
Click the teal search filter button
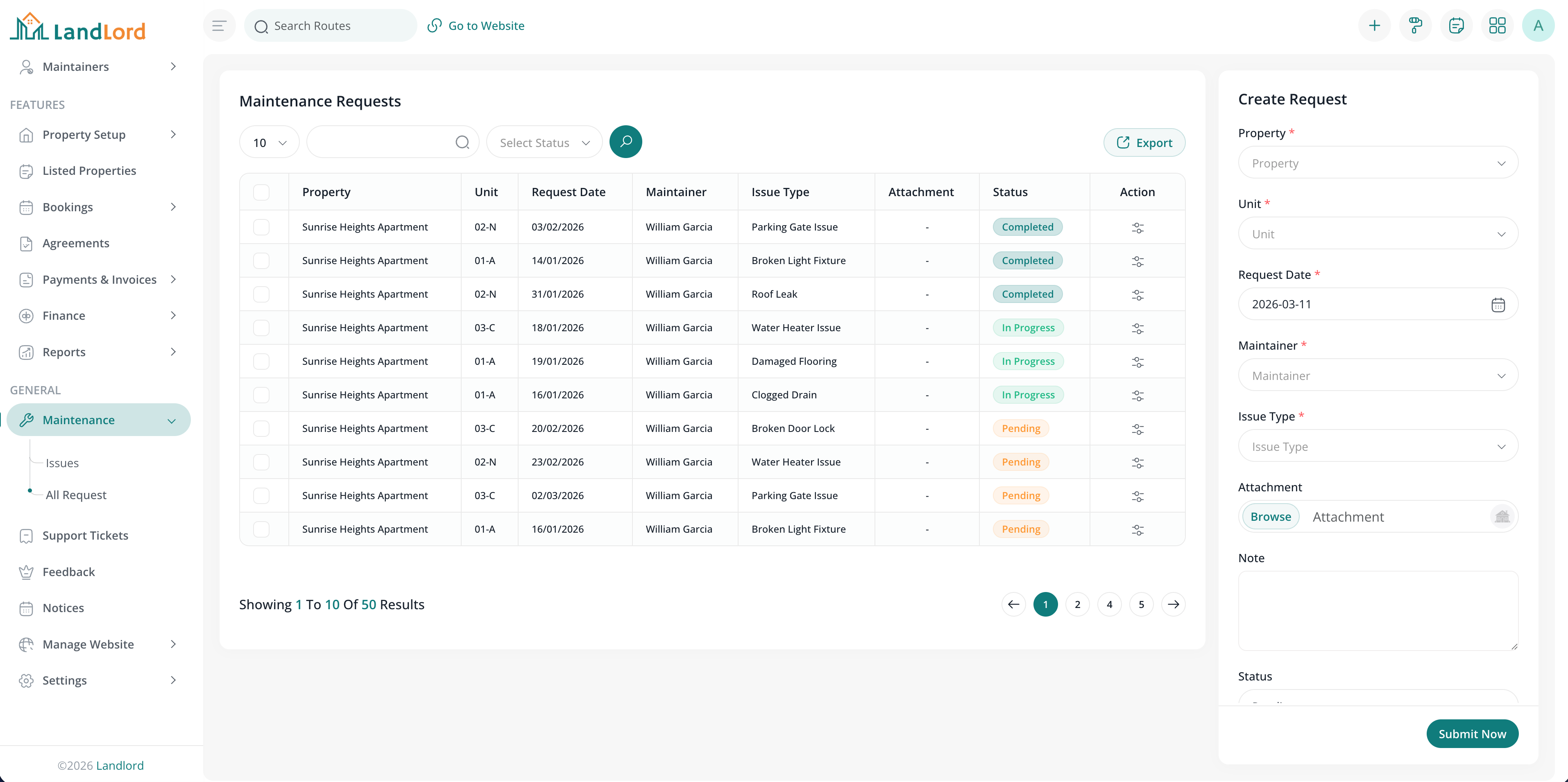tap(625, 142)
